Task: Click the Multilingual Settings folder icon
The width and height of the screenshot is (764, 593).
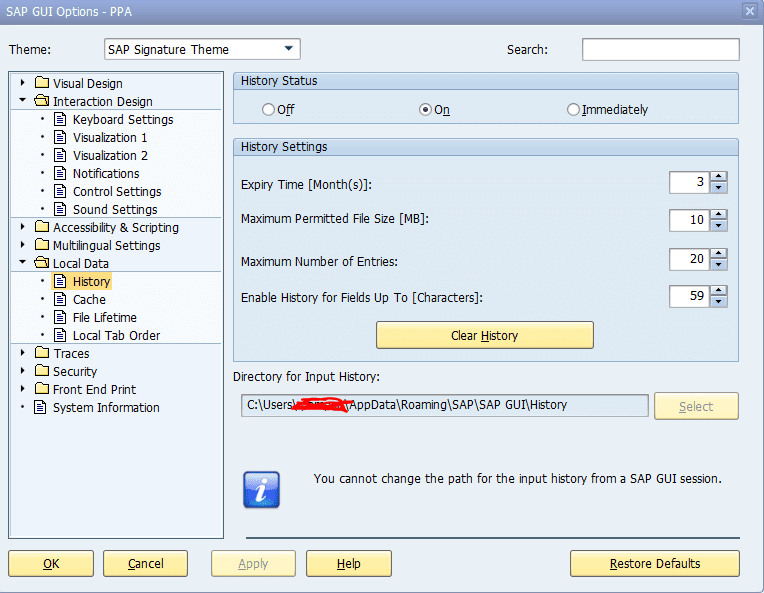Action: [42, 245]
